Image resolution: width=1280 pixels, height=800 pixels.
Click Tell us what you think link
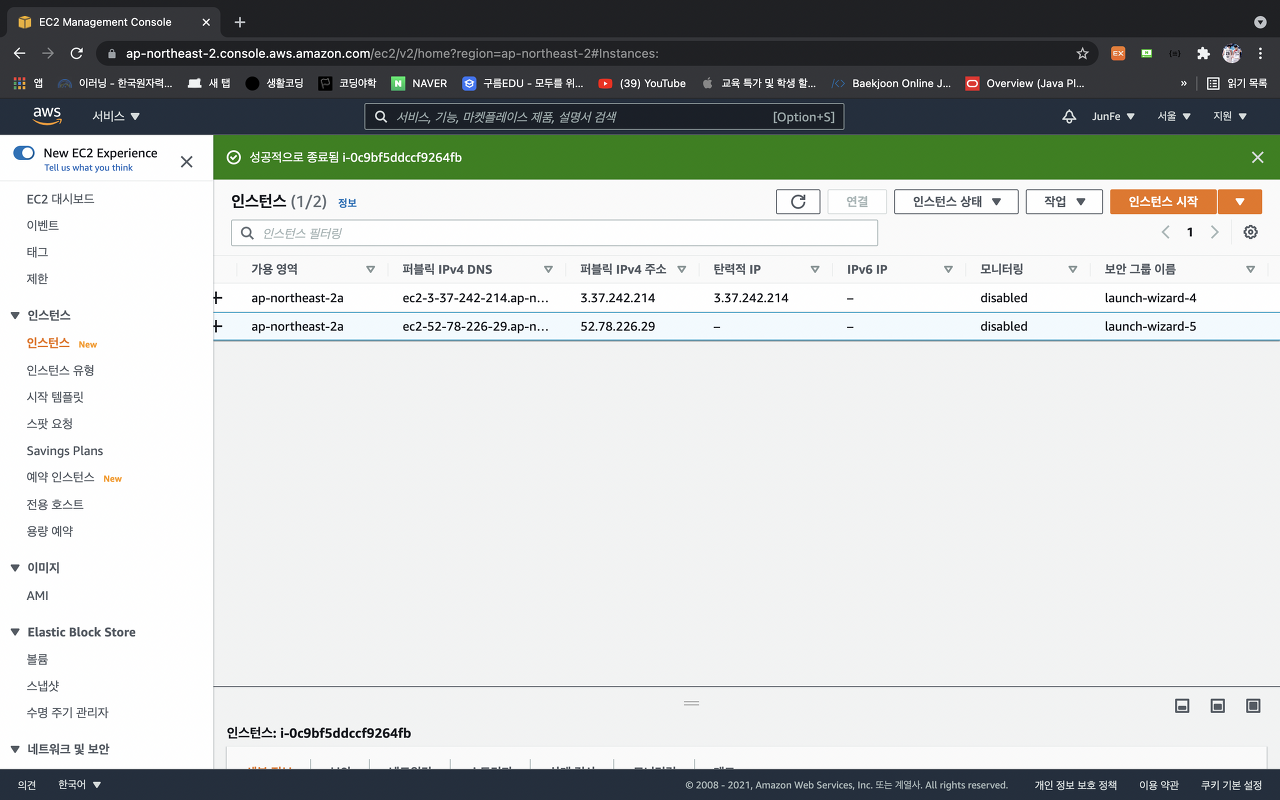pyautogui.click(x=88, y=168)
